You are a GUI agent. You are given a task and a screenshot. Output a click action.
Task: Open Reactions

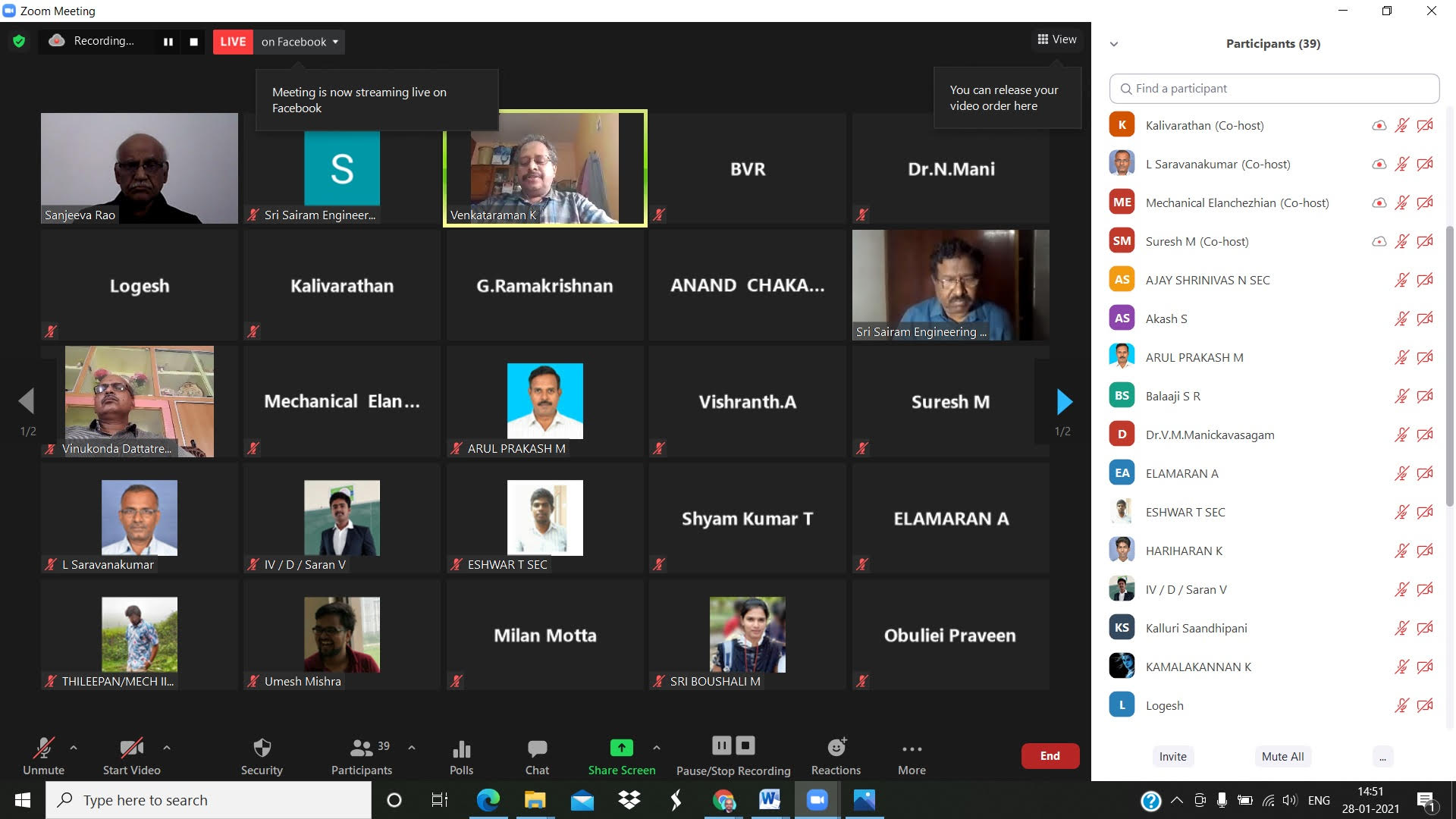click(x=836, y=756)
